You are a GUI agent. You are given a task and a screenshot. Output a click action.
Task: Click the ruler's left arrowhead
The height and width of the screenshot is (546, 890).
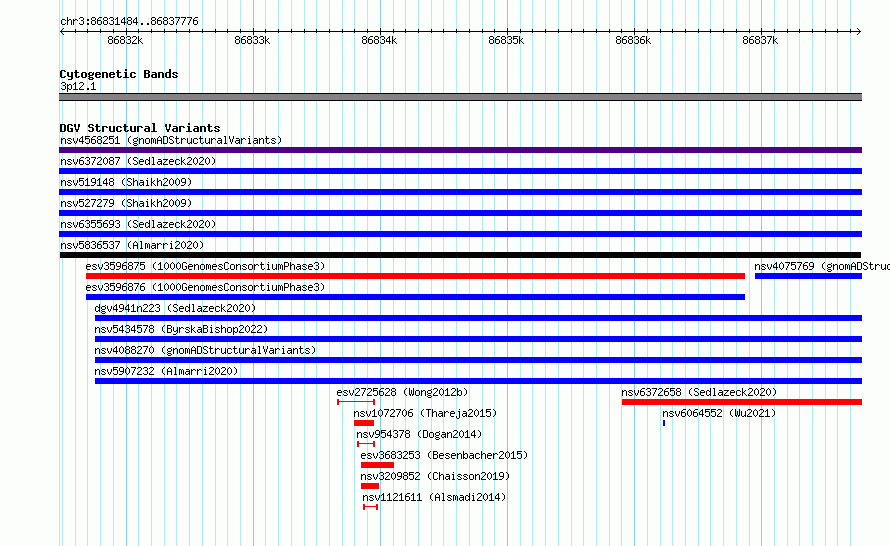point(62,31)
